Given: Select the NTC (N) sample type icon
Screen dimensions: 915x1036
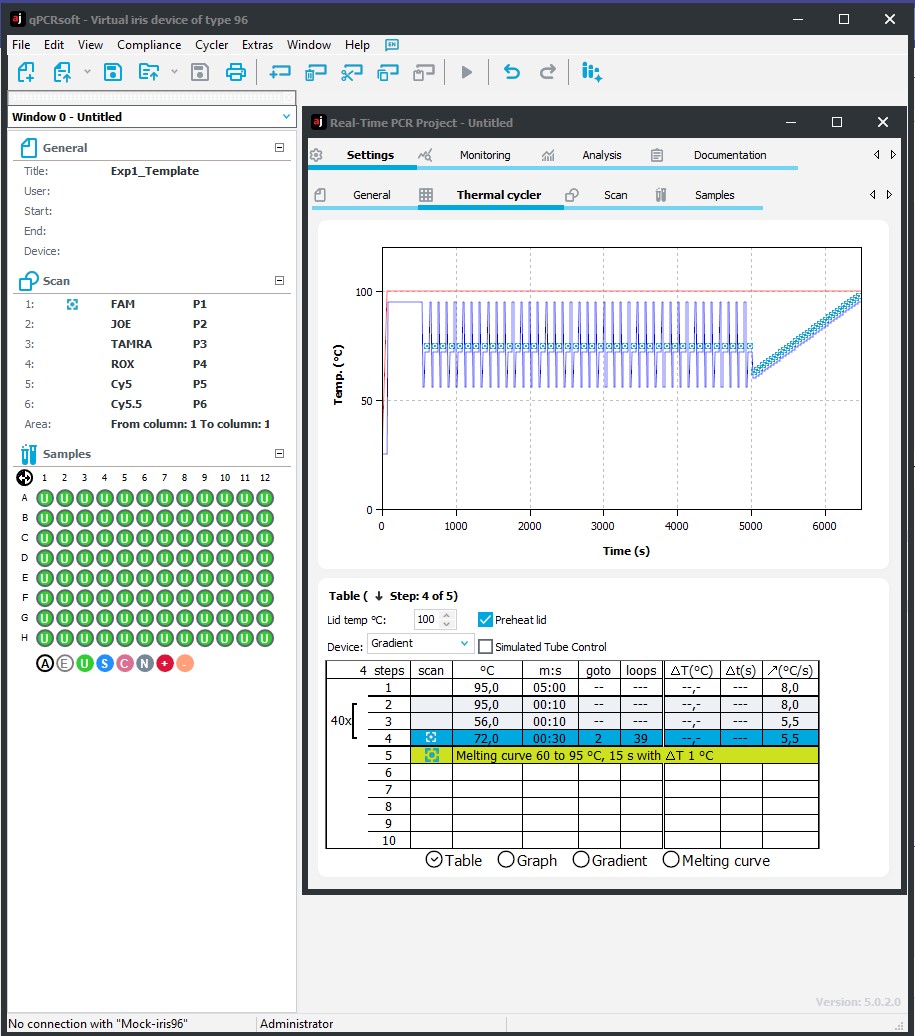Looking at the screenshot, I should pyautogui.click(x=145, y=663).
